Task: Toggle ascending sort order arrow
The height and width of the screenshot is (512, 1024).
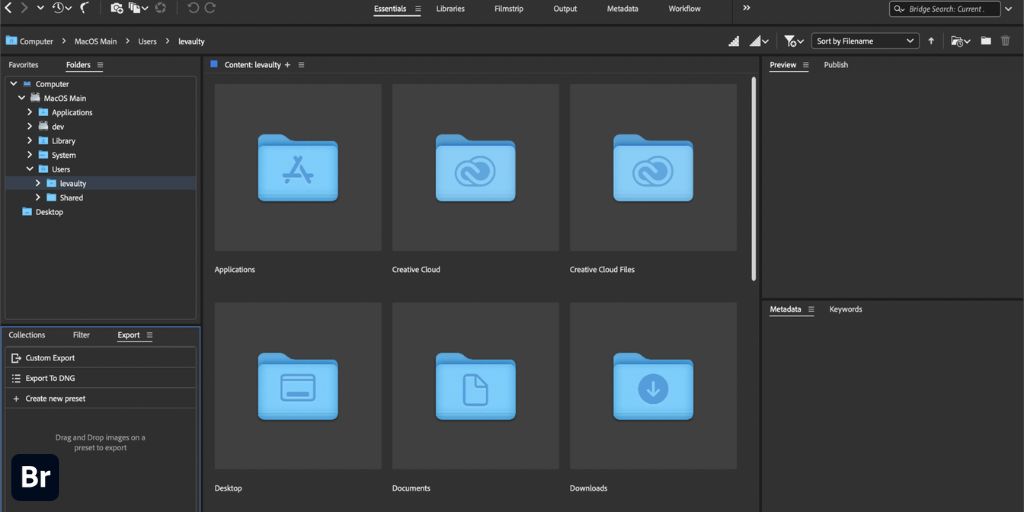Action: pyautogui.click(x=931, y=41)
